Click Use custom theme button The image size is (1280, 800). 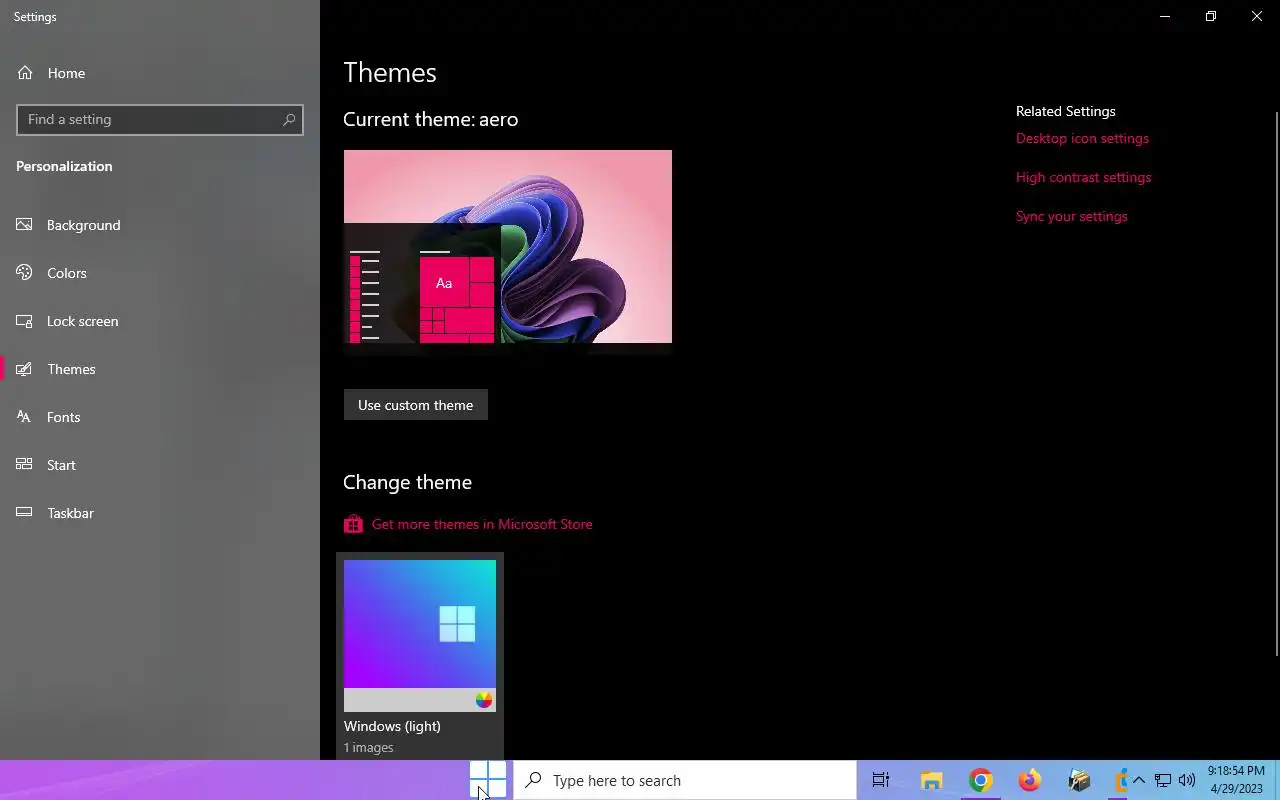tap(416, 405)
